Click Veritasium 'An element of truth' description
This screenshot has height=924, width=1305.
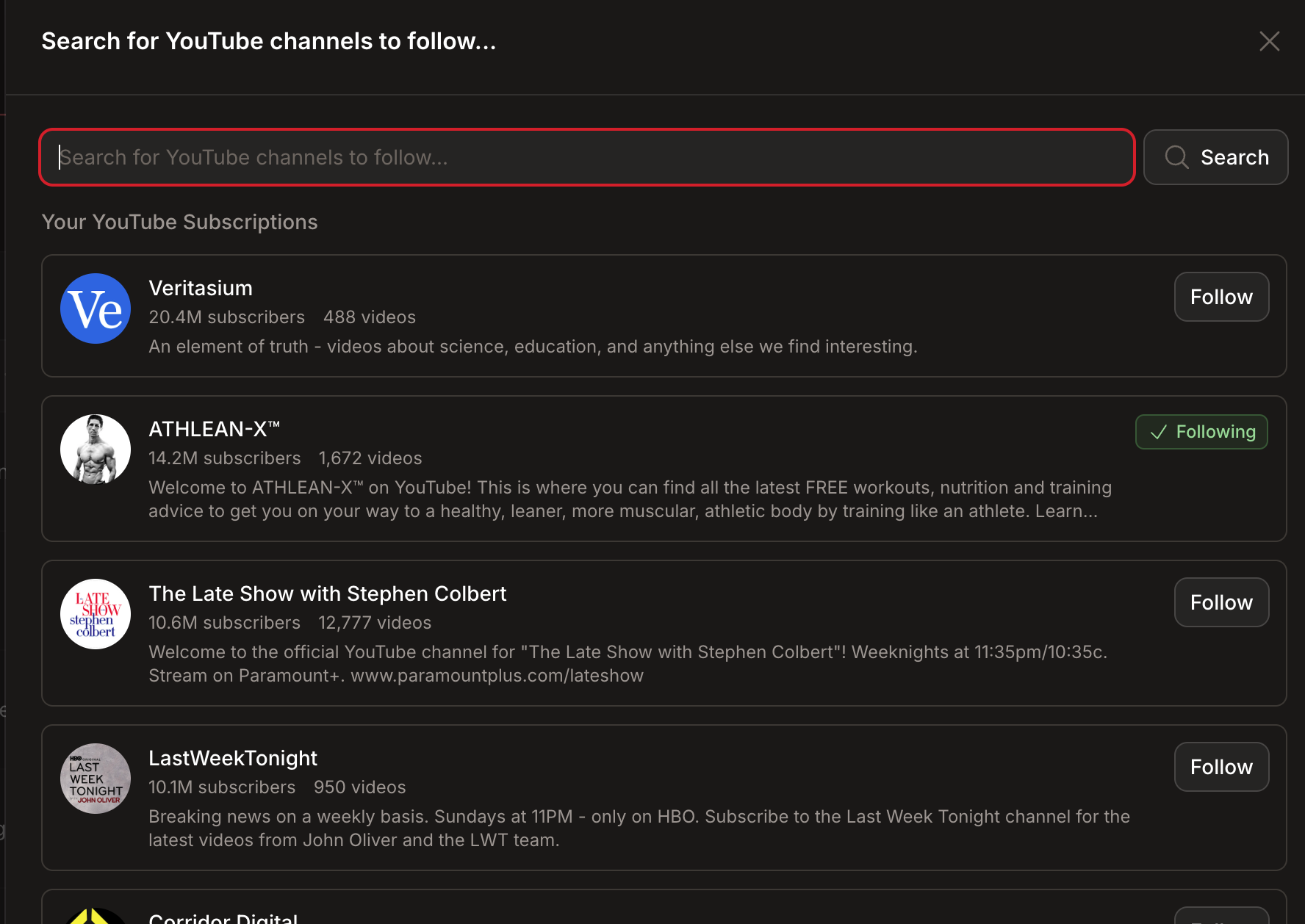click(533, 347)
